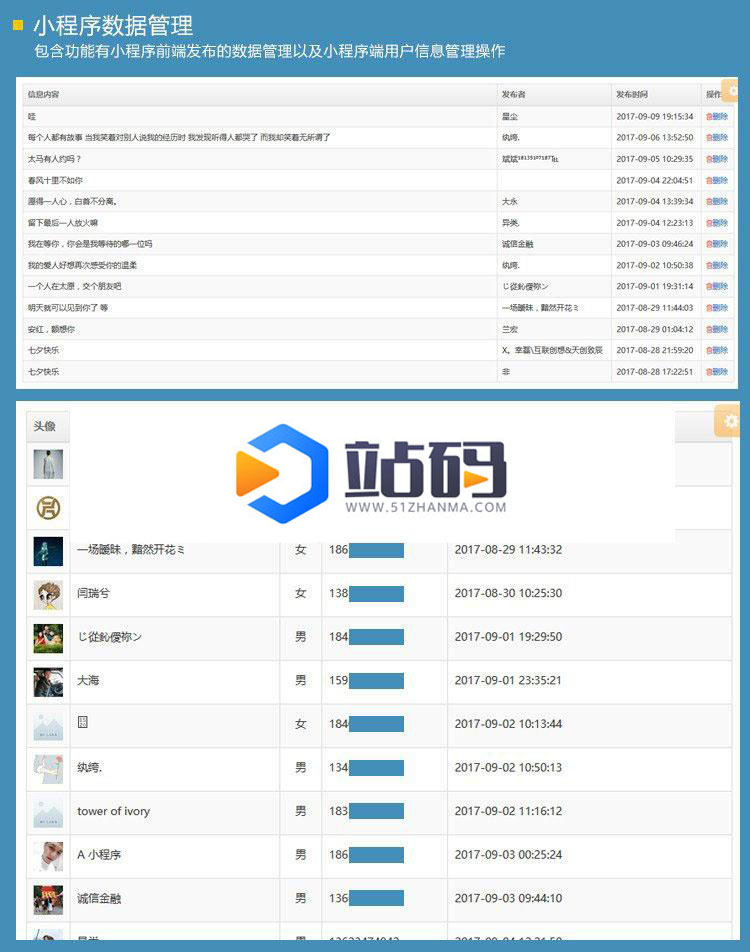Image resolution: width=750 pixels, height=952 pixels.
Task: Click publisher name 星尘
Action: tap(510, 117)
